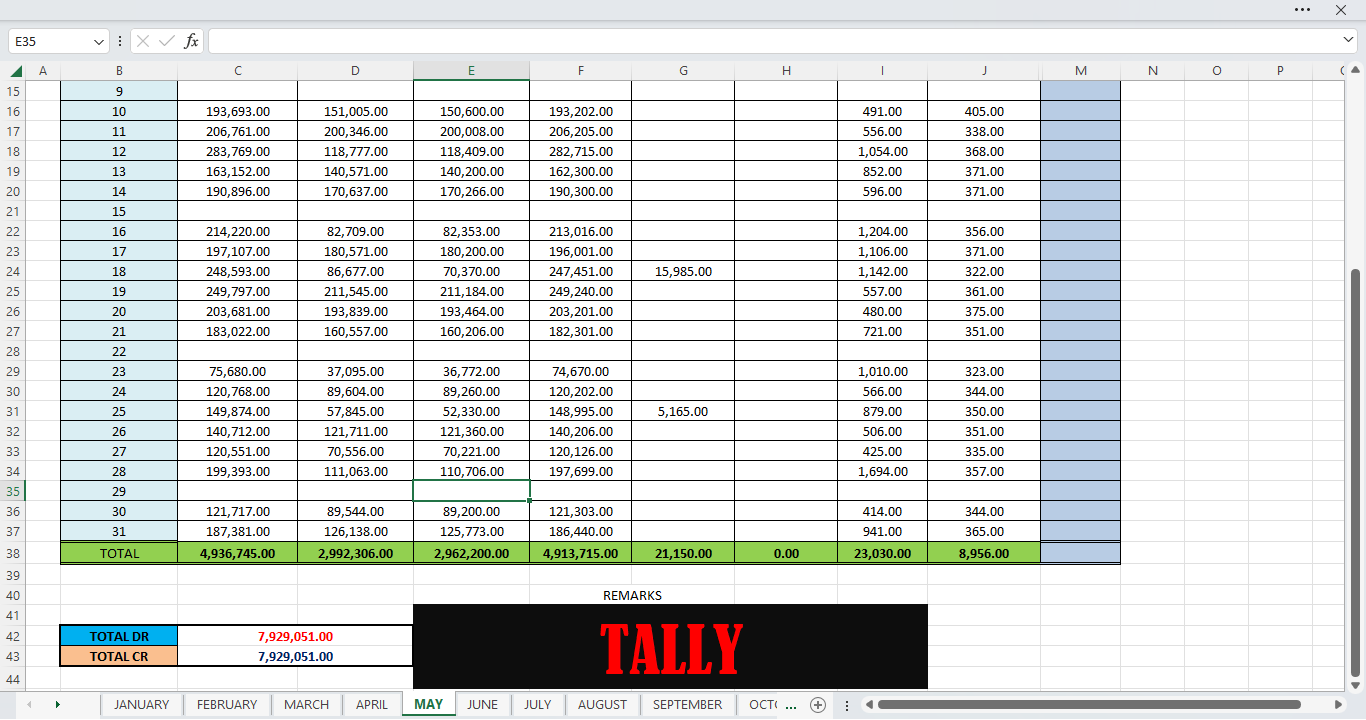Select total cell 23,030.00

coord(882,553)
